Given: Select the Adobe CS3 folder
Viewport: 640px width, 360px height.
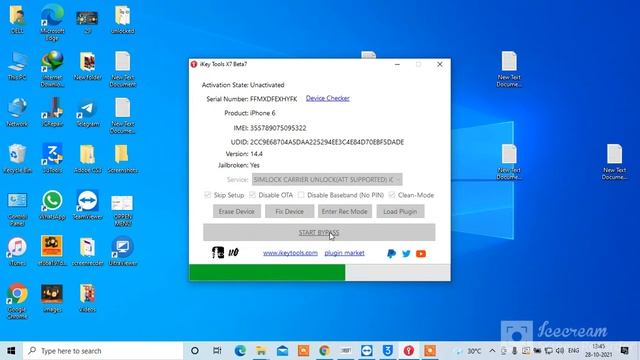Looking at the screenshot, I should pyautogui.click(x=87, y=158).
